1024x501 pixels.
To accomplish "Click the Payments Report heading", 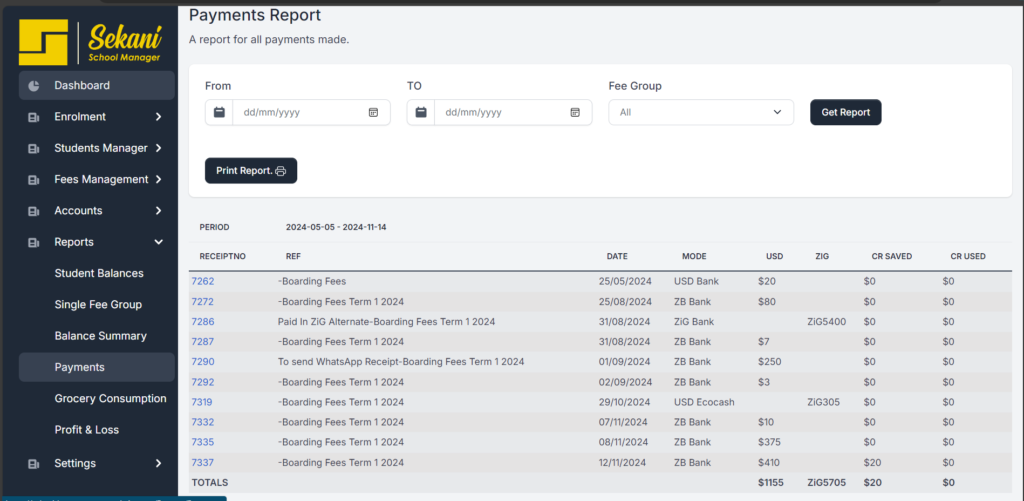I will point(255,14).
